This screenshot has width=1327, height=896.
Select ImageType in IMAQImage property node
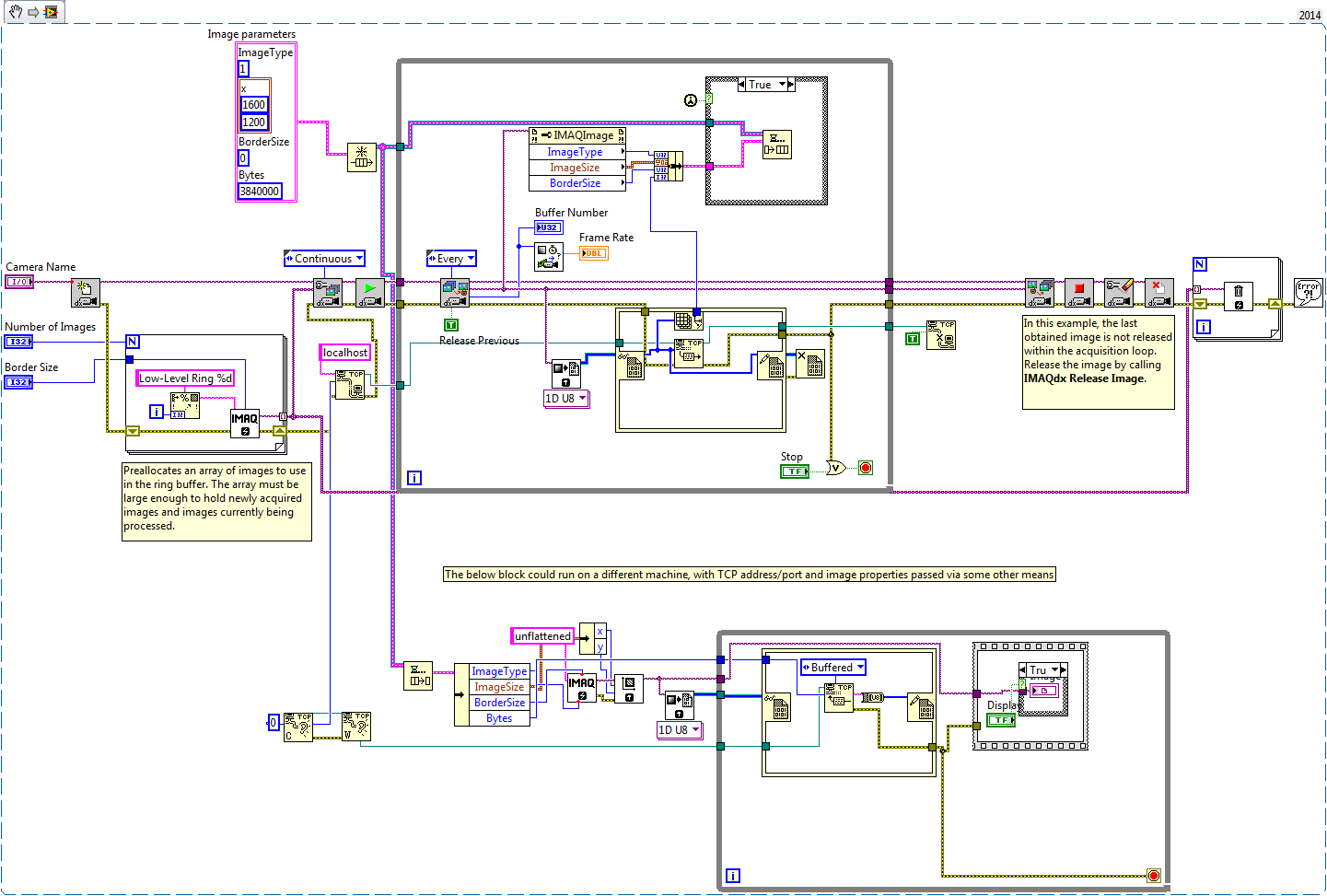[576, 152]
